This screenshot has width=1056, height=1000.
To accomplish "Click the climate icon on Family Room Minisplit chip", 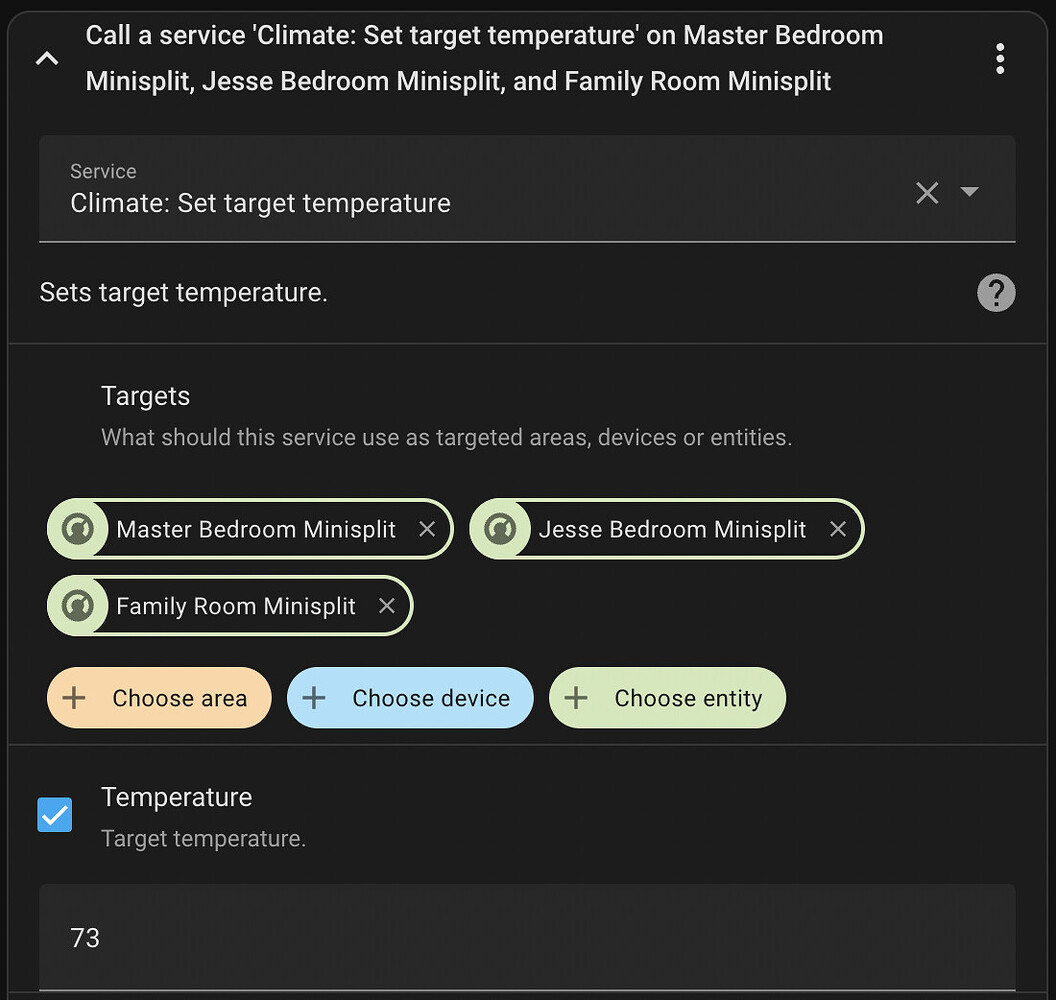I will (77, 605).
